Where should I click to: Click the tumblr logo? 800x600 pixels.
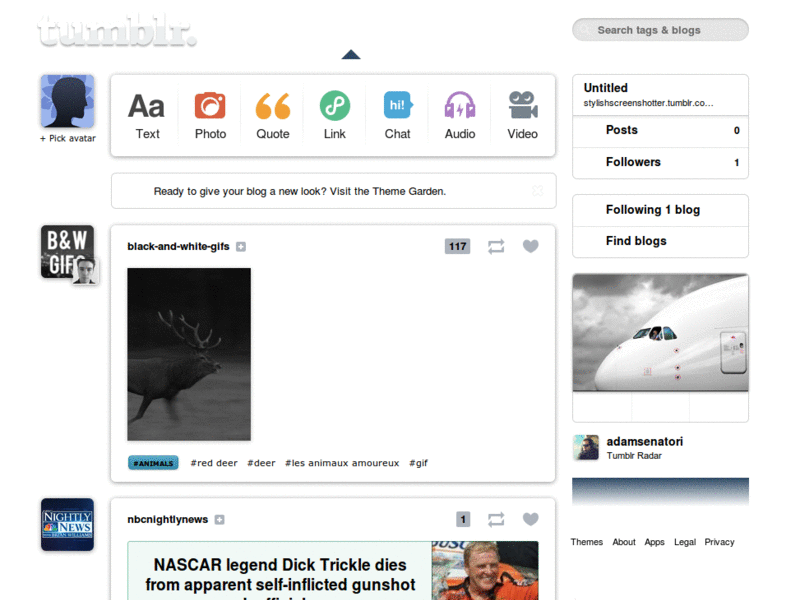pos(117,32)
